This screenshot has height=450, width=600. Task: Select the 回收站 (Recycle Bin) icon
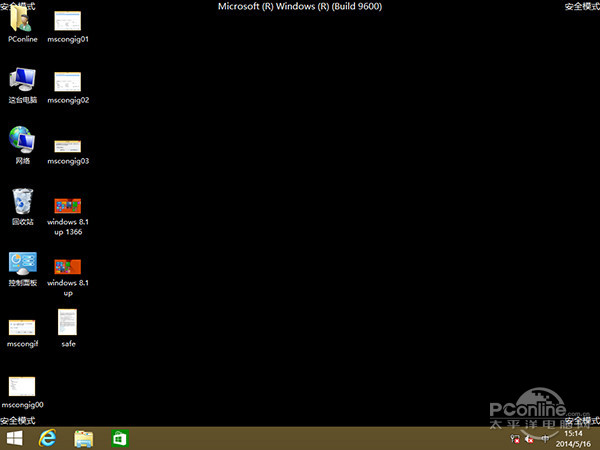click(22, 203)
